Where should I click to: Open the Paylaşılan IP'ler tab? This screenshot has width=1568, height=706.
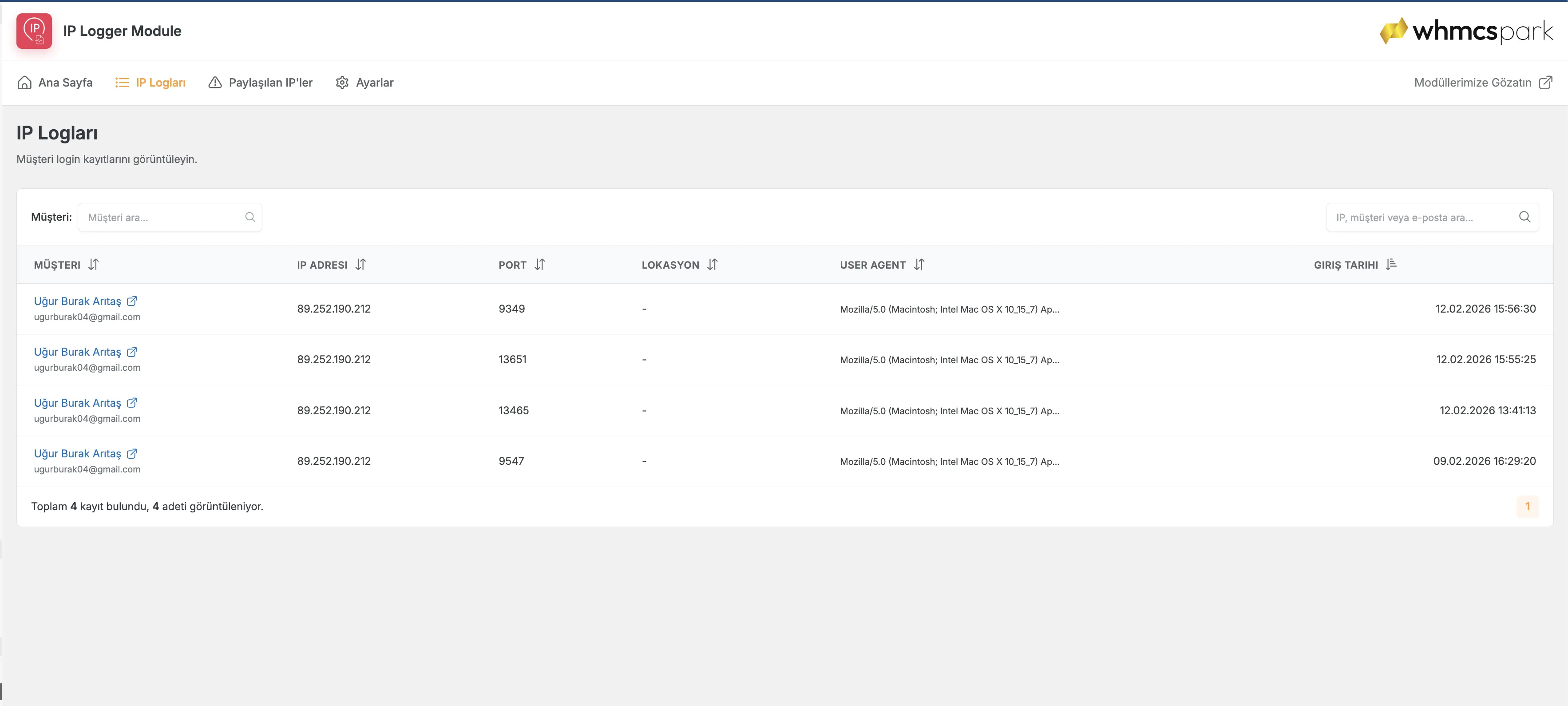[260, 83]
